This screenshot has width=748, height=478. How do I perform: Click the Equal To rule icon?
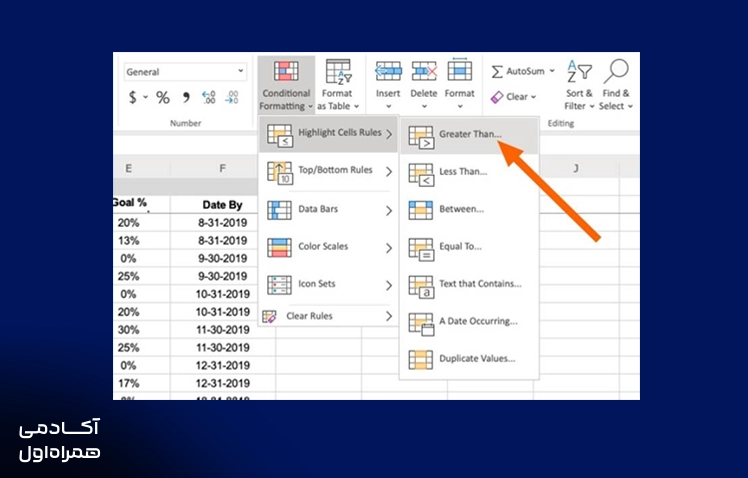tap(421, 249)
